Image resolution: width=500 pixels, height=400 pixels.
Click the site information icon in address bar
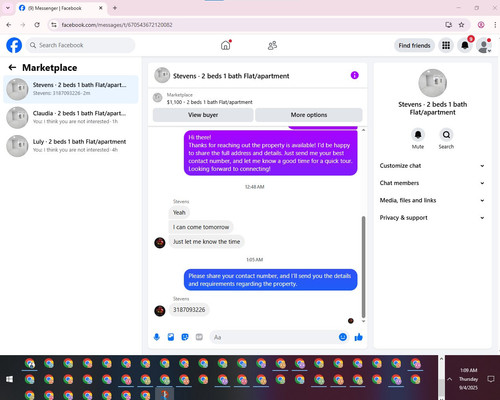point(54,25)
